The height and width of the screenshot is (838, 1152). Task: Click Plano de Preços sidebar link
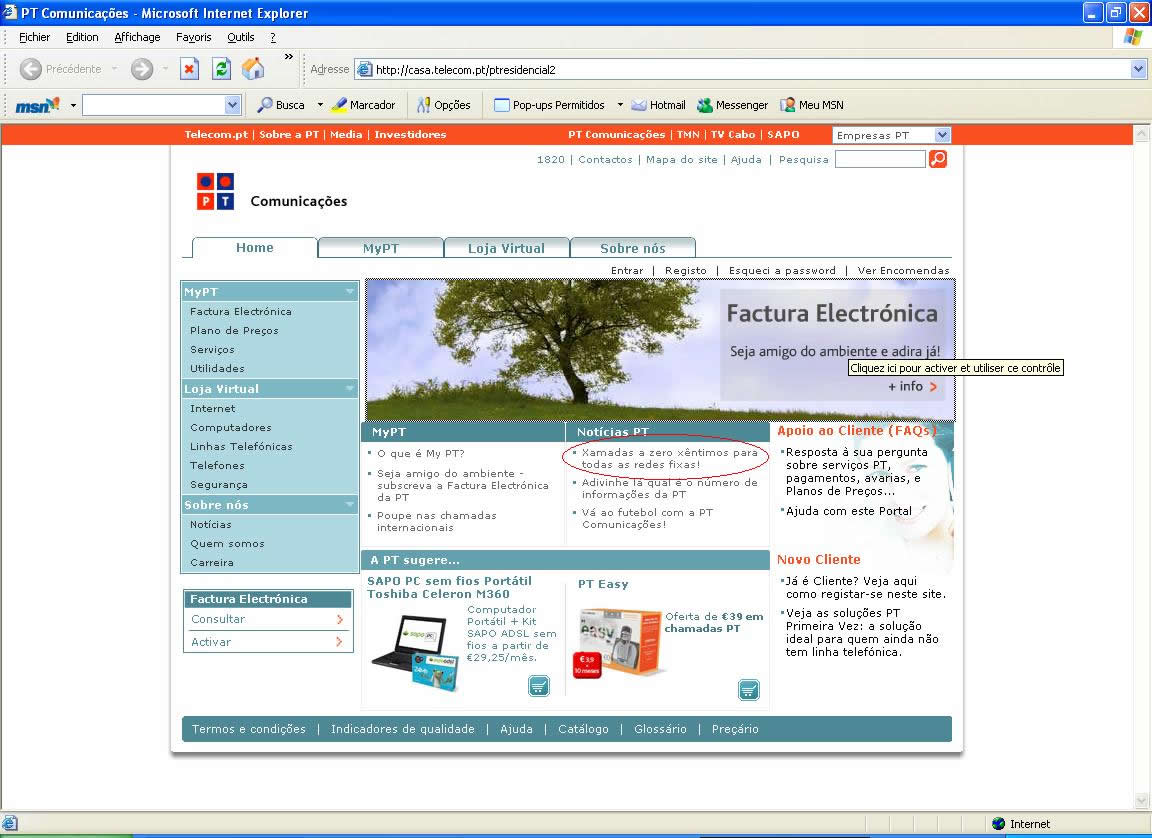coord(234,330)
